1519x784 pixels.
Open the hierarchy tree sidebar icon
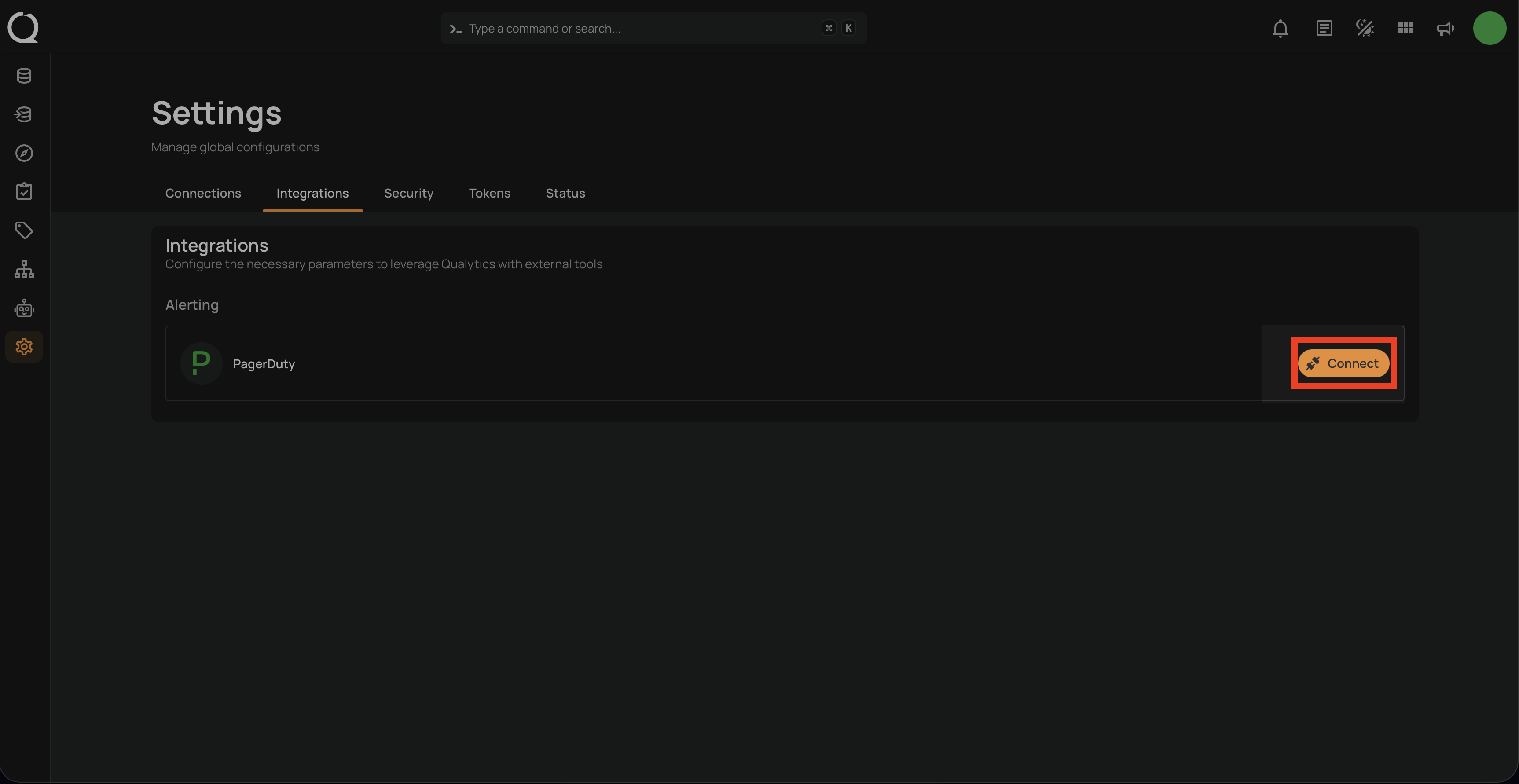click(x=24, y=269)
